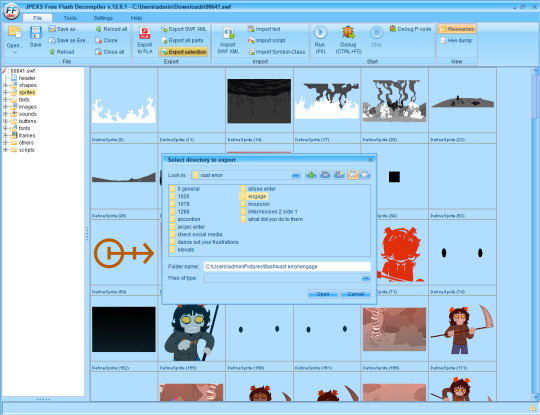Image resolution: width=540 pixels, height=415 pixels.
Task: Create new folder icon in dialog
Action: point(339,175)
